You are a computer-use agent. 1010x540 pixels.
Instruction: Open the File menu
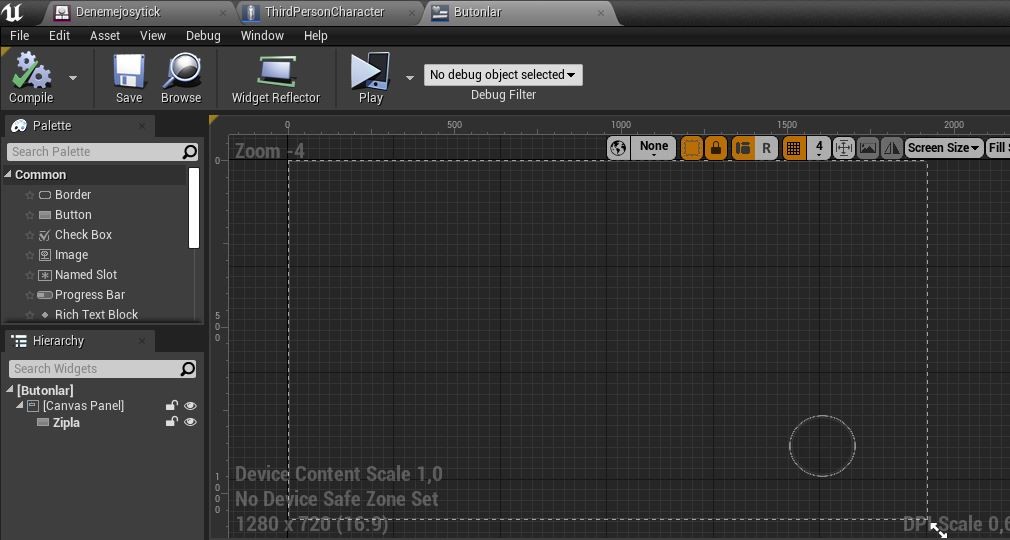(x=19, y=35)
